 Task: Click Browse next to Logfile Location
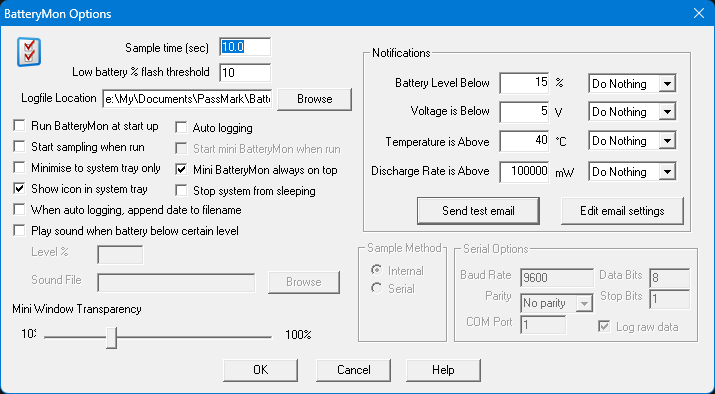315,99
